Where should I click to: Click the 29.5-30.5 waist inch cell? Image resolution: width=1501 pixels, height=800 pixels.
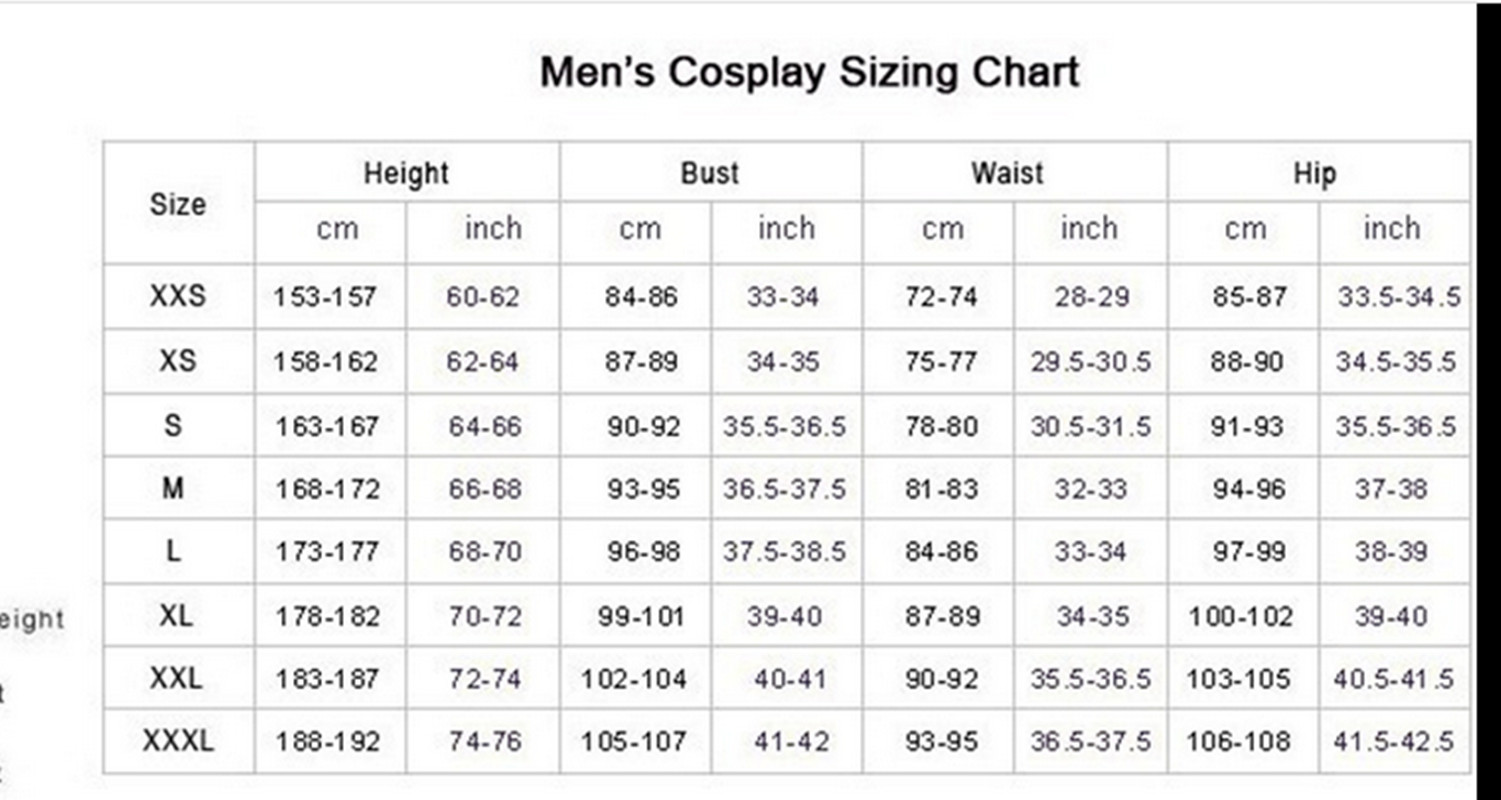coord(1091,362)
